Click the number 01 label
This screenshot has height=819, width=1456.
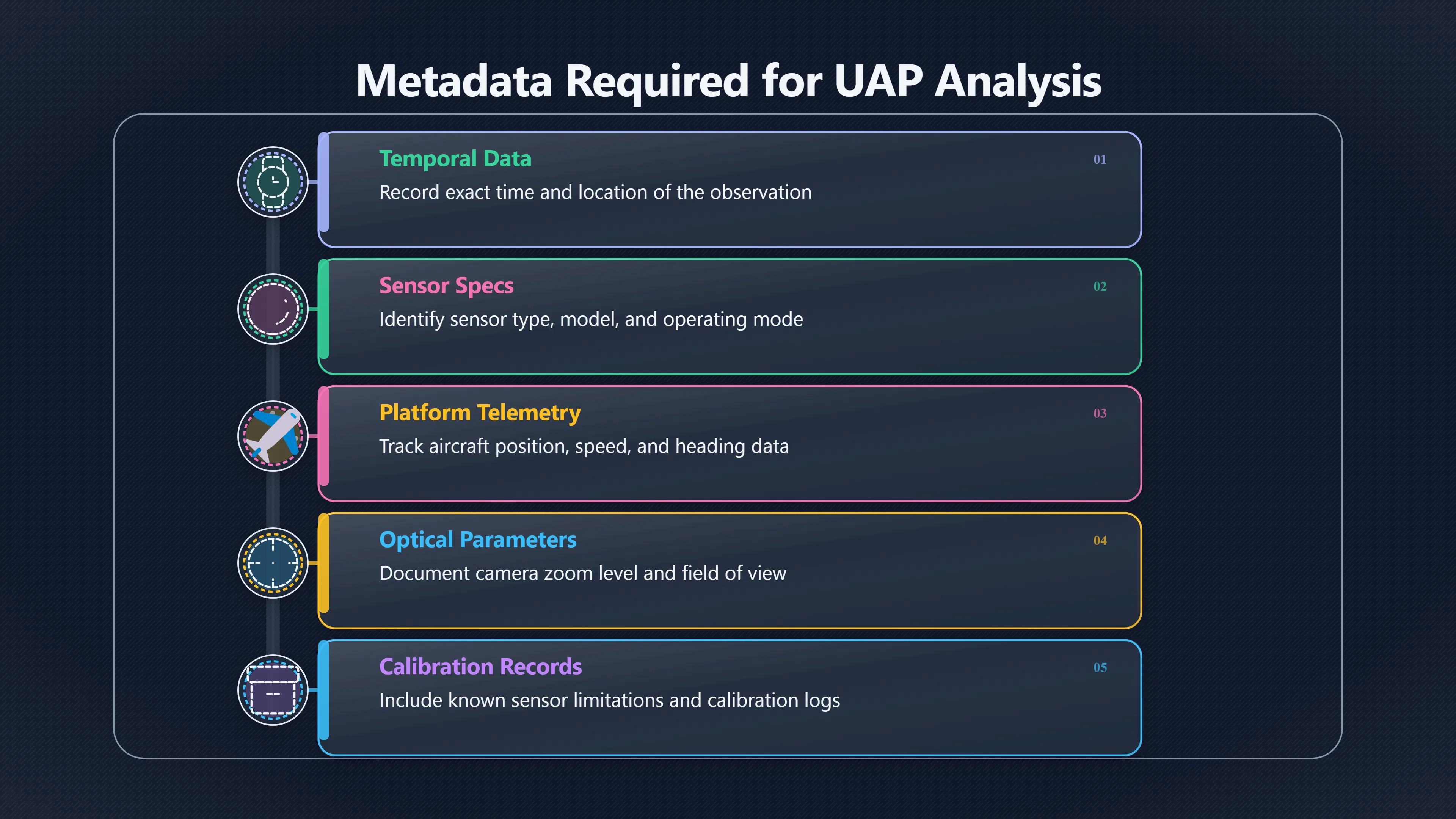point(1099,159)
